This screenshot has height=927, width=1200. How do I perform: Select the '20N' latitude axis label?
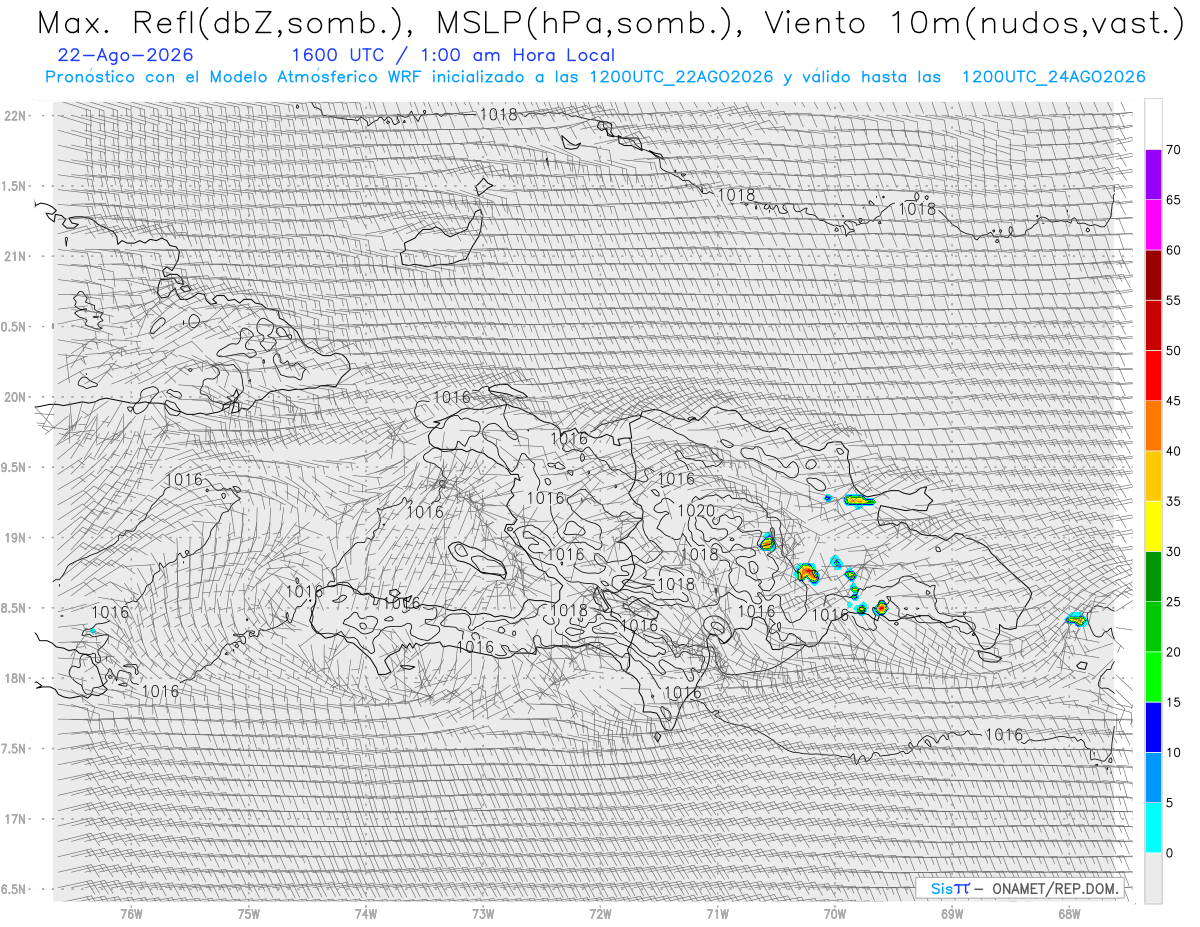15,397
